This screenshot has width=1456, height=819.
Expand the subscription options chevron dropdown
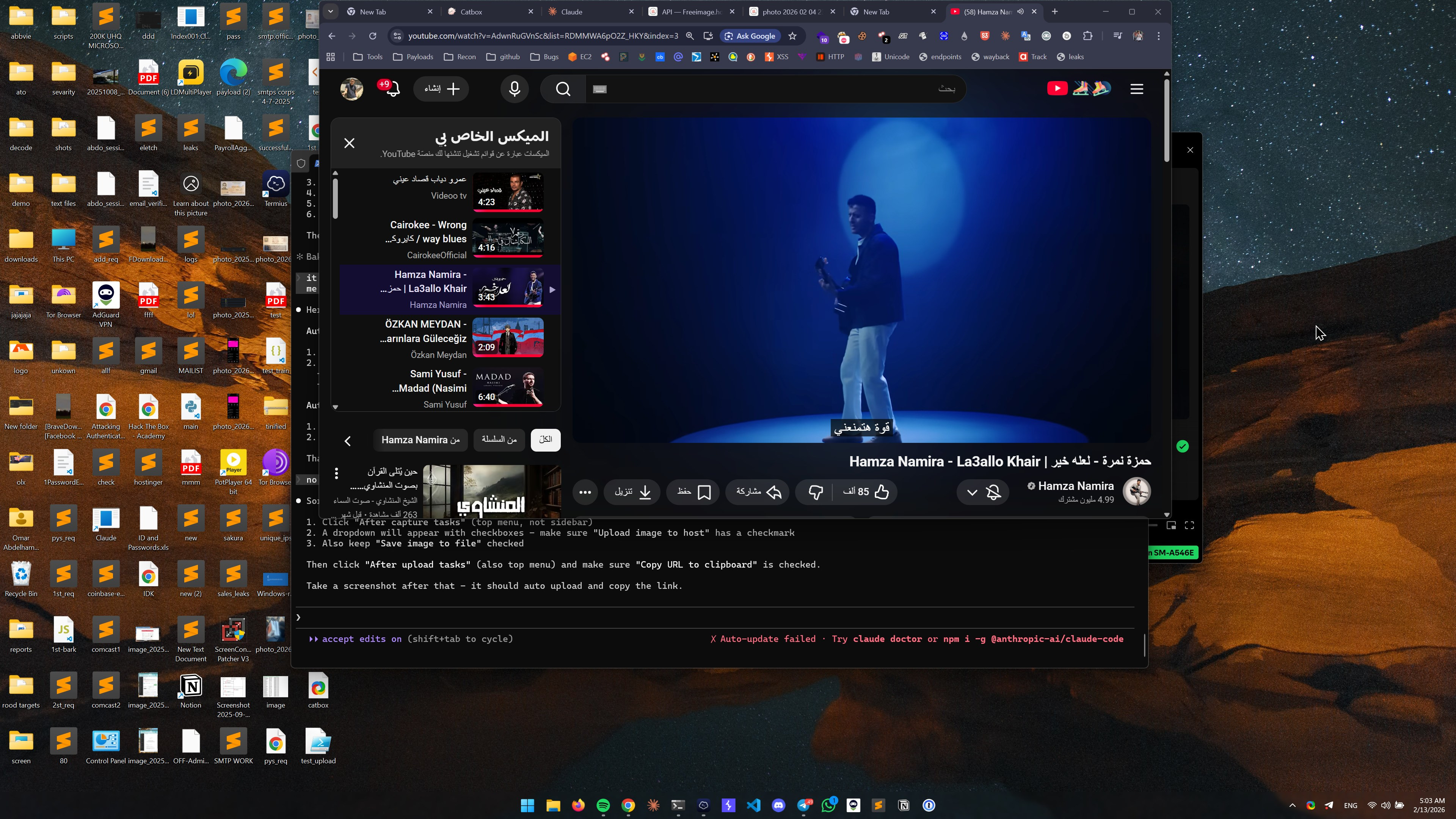coord(972,492)
